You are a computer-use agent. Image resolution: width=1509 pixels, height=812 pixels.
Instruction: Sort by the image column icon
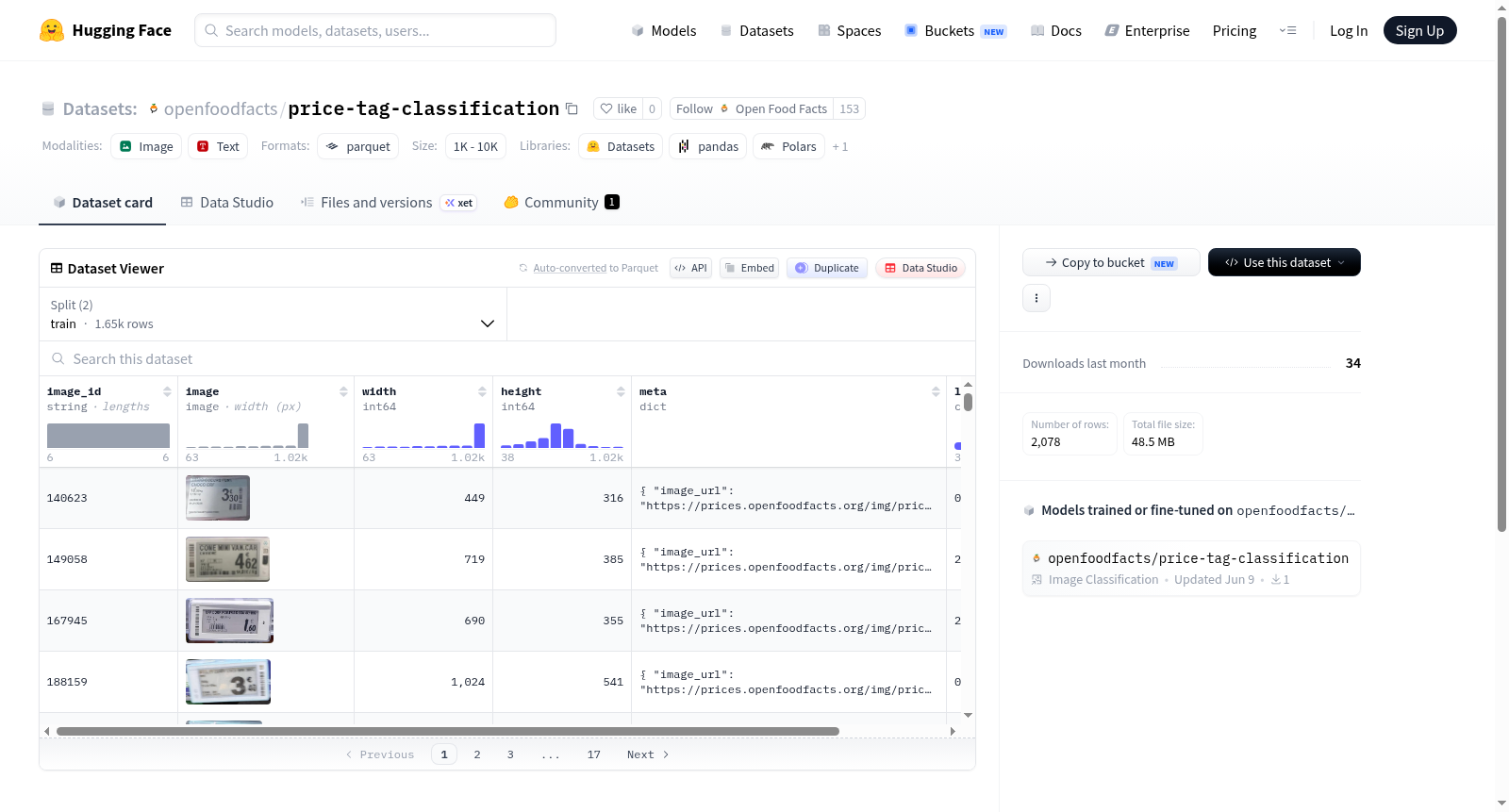(343, 391)
